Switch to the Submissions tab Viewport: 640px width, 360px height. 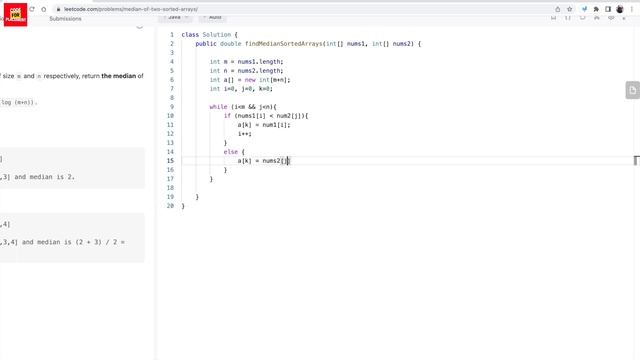[65, 19]
